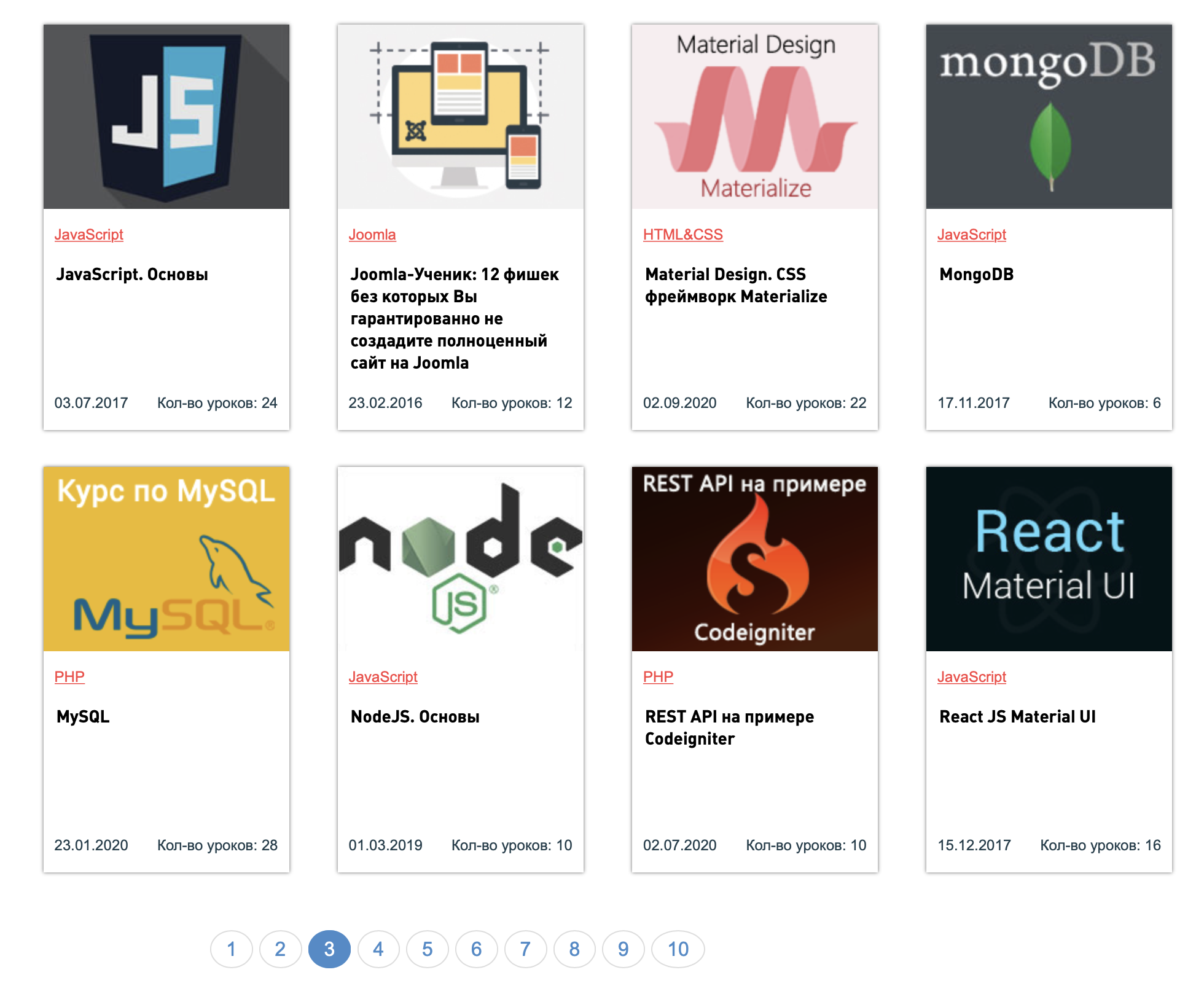Go to pagination page 9
This screenshot has width=1204, height=983.
click(x=623, y=949)
